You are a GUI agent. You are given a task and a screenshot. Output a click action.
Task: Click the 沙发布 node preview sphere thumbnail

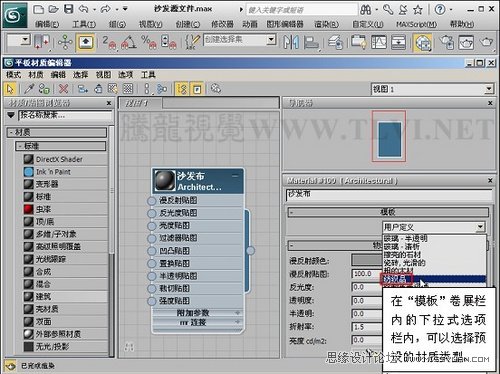tap(165, 181)
